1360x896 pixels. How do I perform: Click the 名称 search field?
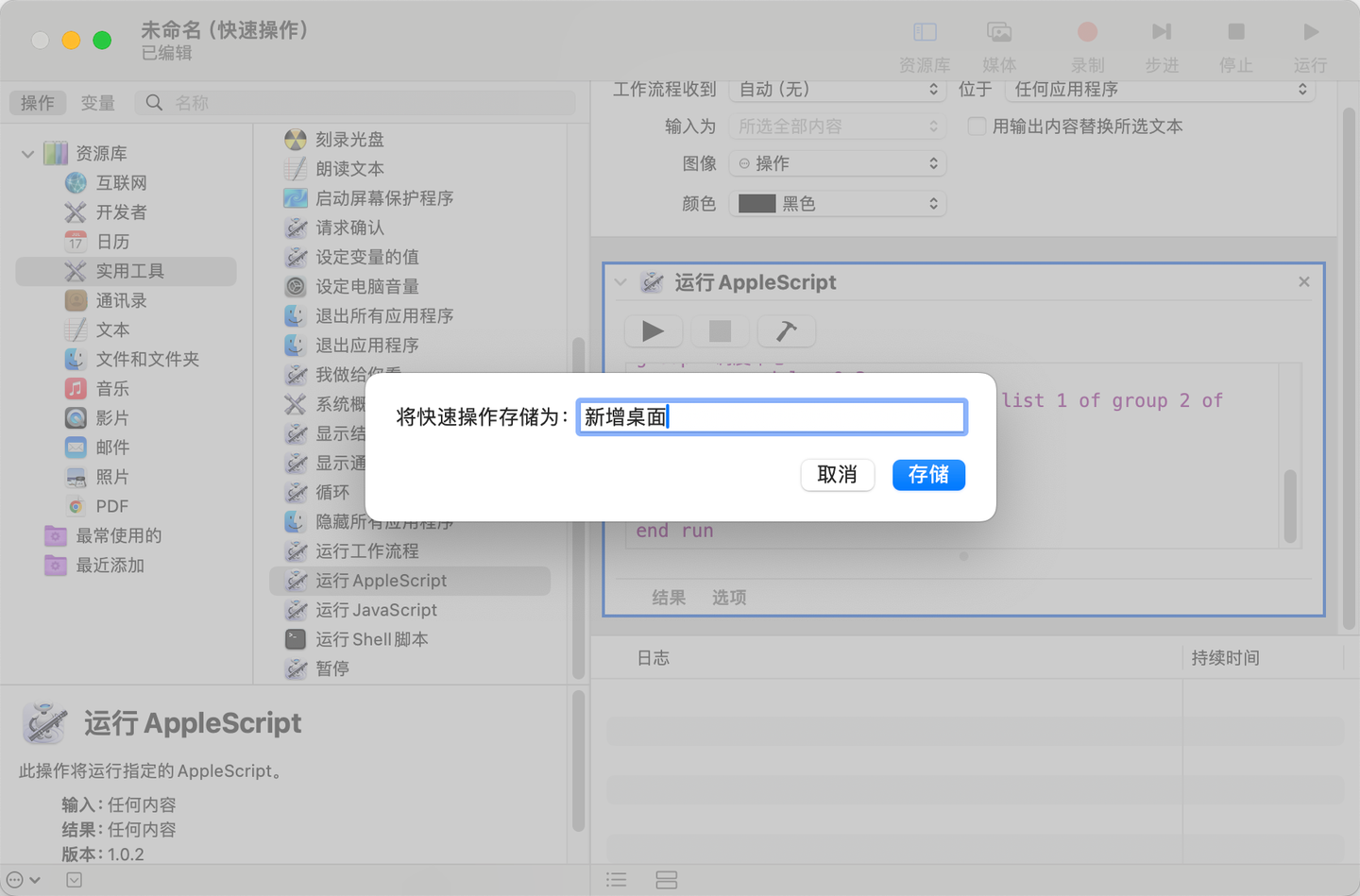(355, 103)
